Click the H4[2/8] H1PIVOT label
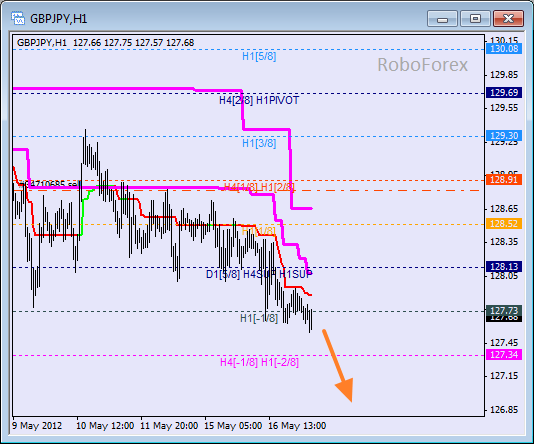The width and height of the screenshot is (534, 444). [259, 100]
